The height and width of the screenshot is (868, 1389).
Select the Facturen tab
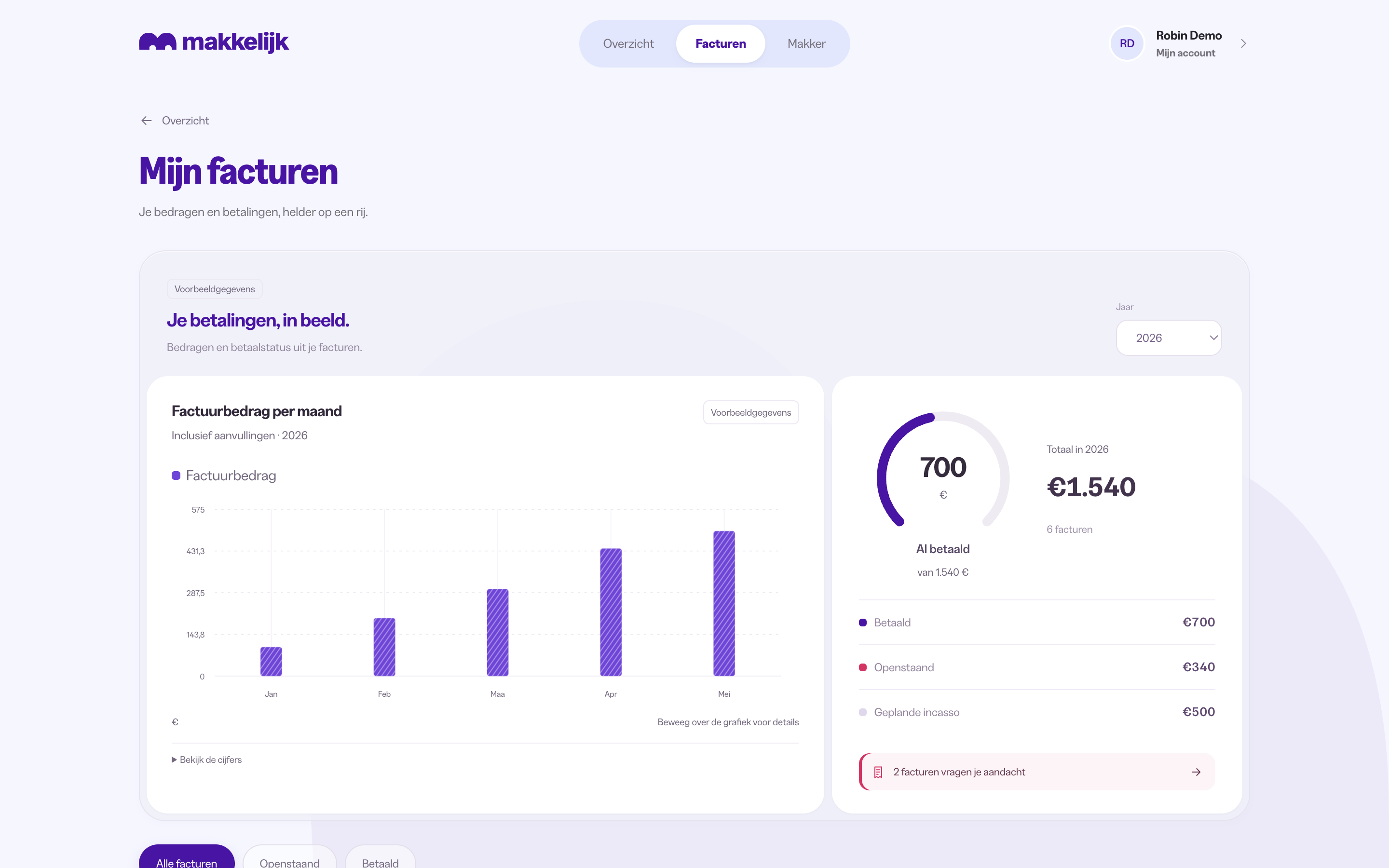coord(721,43)
